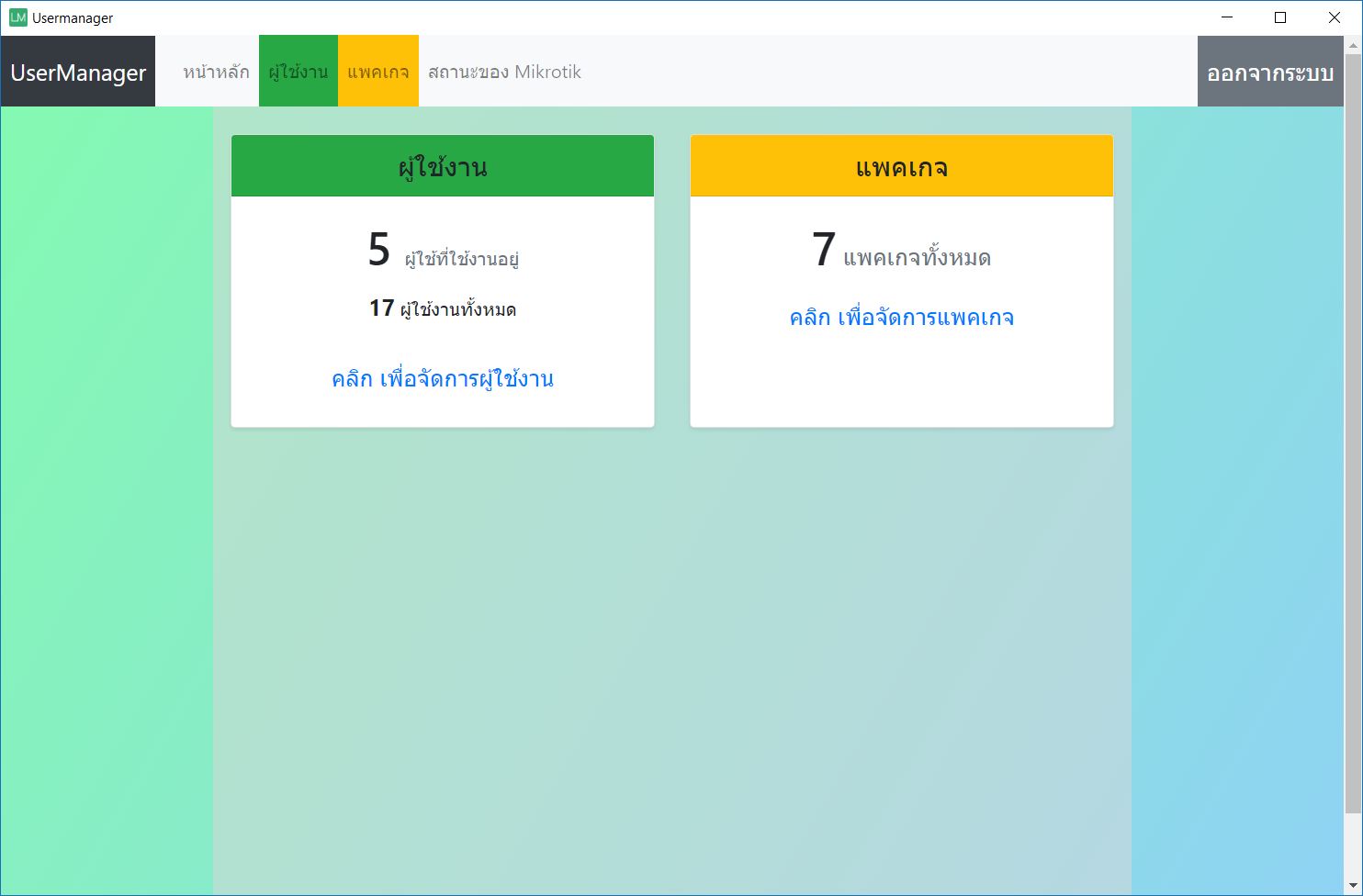
Task: Open the green ผู้ใช้งาน nav tab
Action: [x=299, y=72]
